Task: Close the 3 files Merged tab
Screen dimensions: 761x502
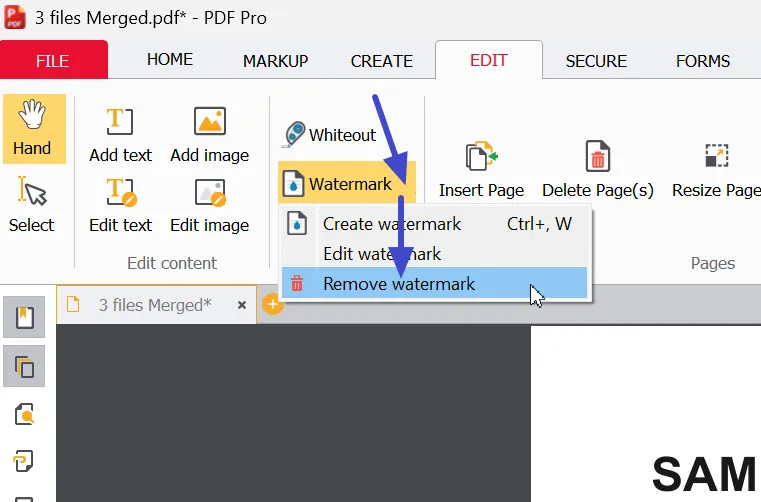Action: tap(242, 305)
